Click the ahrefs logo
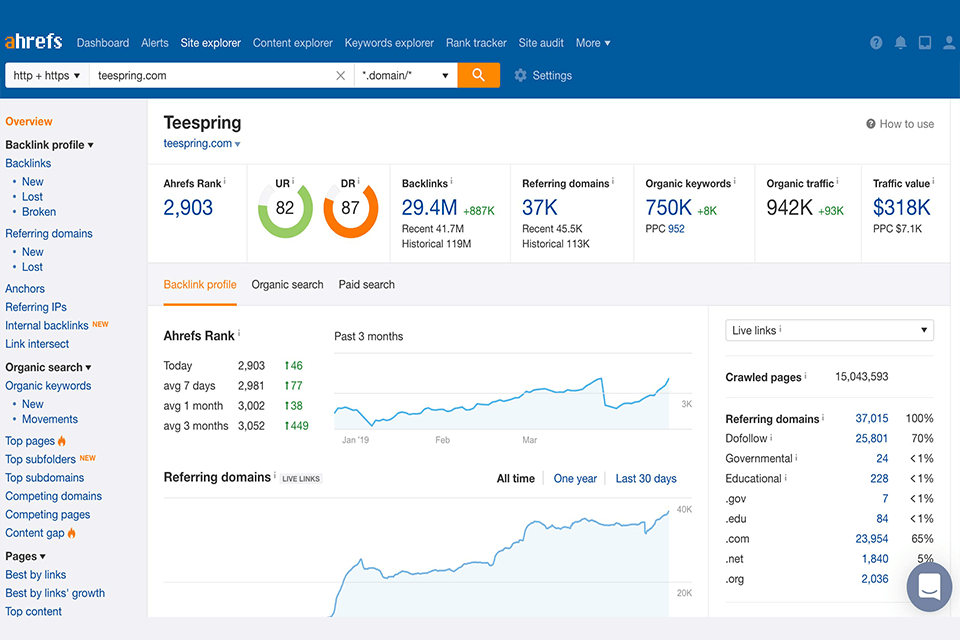 pyautogui.click(x=33, y=42)
